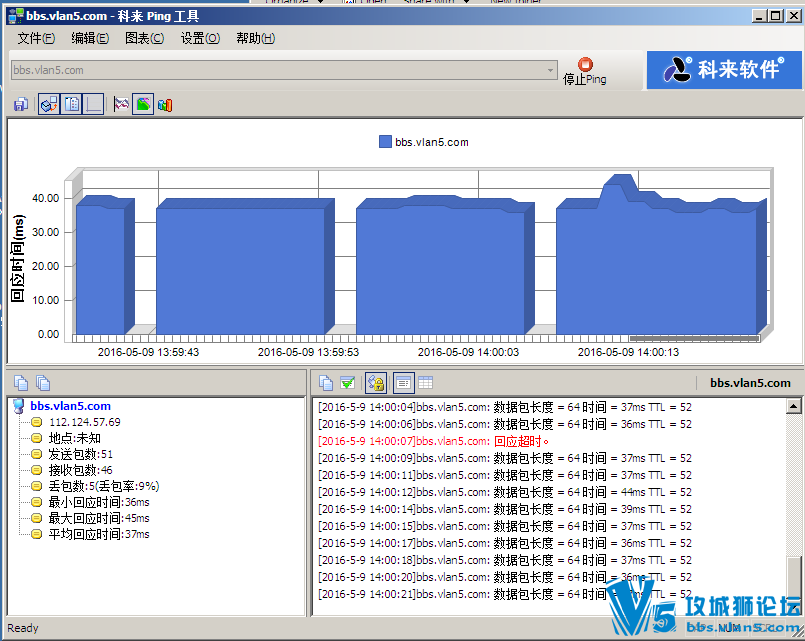Image resolution: width=805 pixels, height=641 pixels.
Task: Toggle the padlock scroll-lock icon in log toolbar
Action: click(x=376, y=383)
